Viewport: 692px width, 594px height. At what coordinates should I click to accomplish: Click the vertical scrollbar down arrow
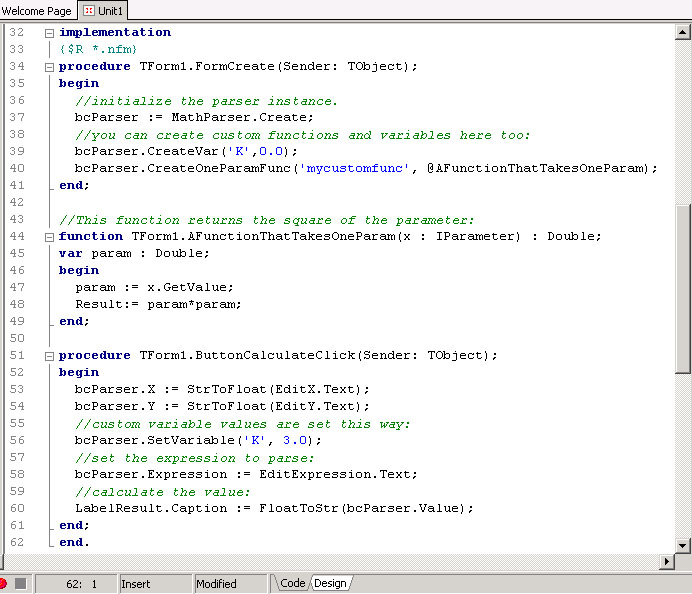(683, 546)
